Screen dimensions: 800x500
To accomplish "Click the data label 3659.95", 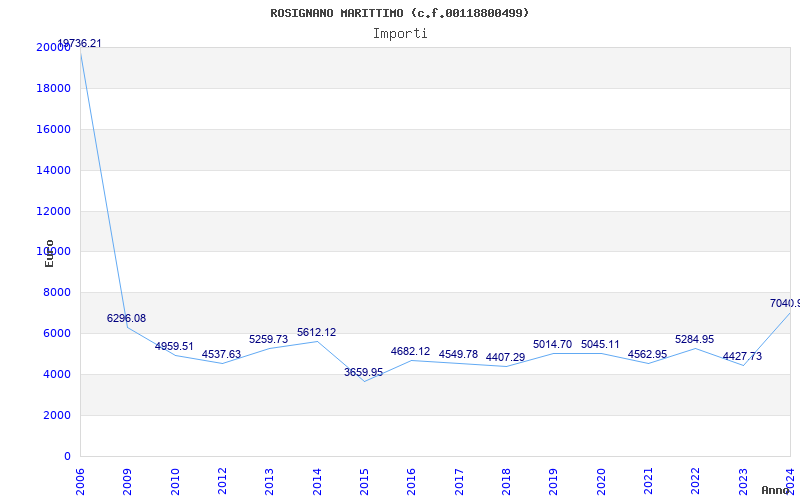I will click(x=363, y=372).
